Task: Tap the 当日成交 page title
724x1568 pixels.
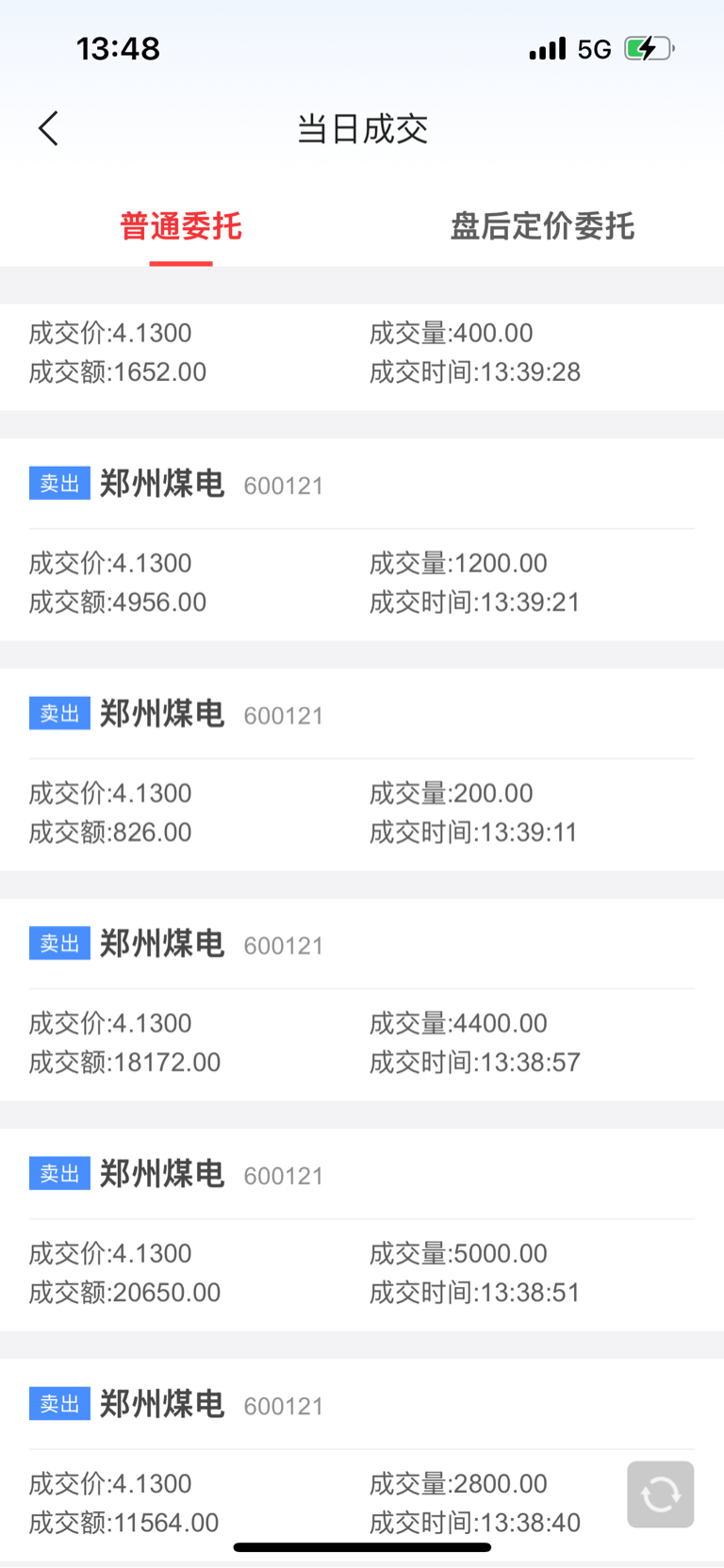Action: (363, 129)
